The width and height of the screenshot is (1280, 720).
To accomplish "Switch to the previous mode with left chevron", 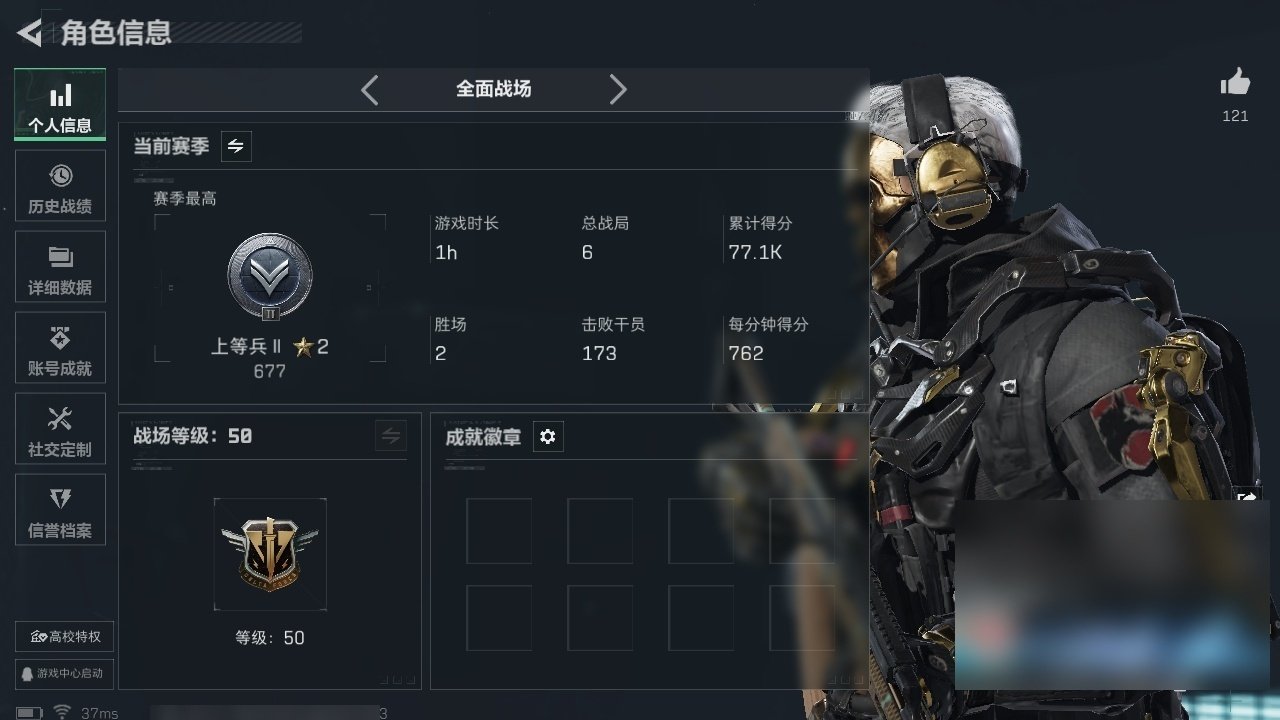I will (370, 90).
